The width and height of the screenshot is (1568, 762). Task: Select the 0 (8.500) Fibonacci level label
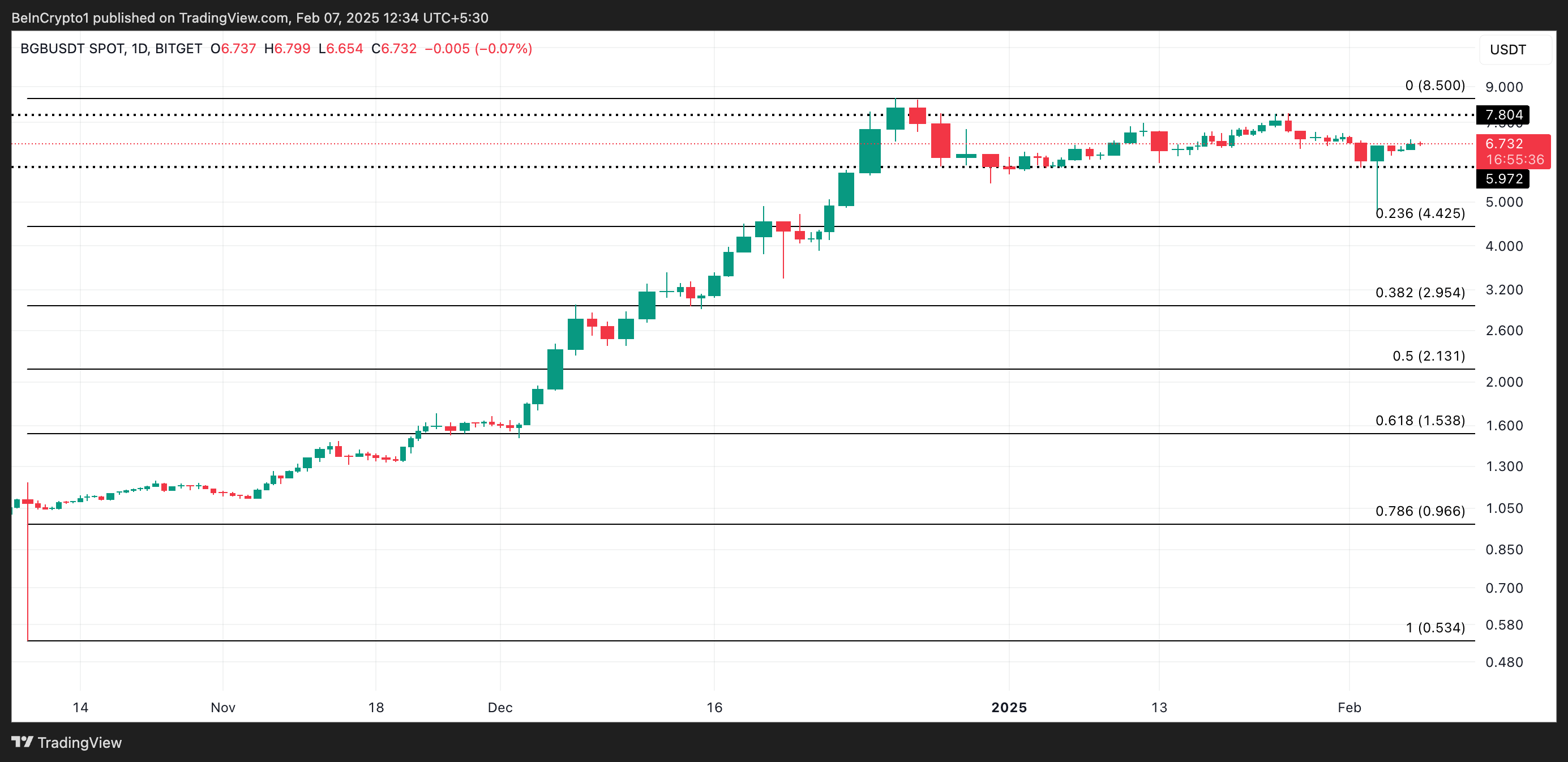[1435, 85]
